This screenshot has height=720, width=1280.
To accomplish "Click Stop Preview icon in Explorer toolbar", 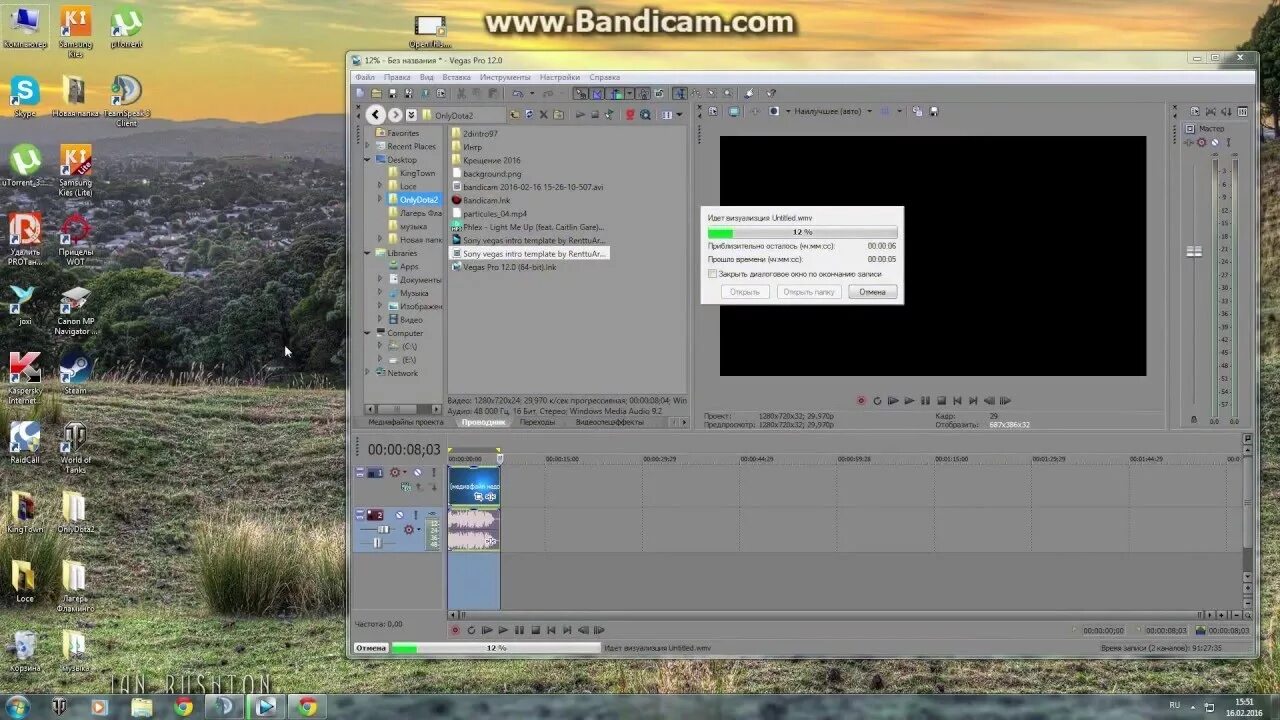I will pyautogui.click(x=595, y=115).
